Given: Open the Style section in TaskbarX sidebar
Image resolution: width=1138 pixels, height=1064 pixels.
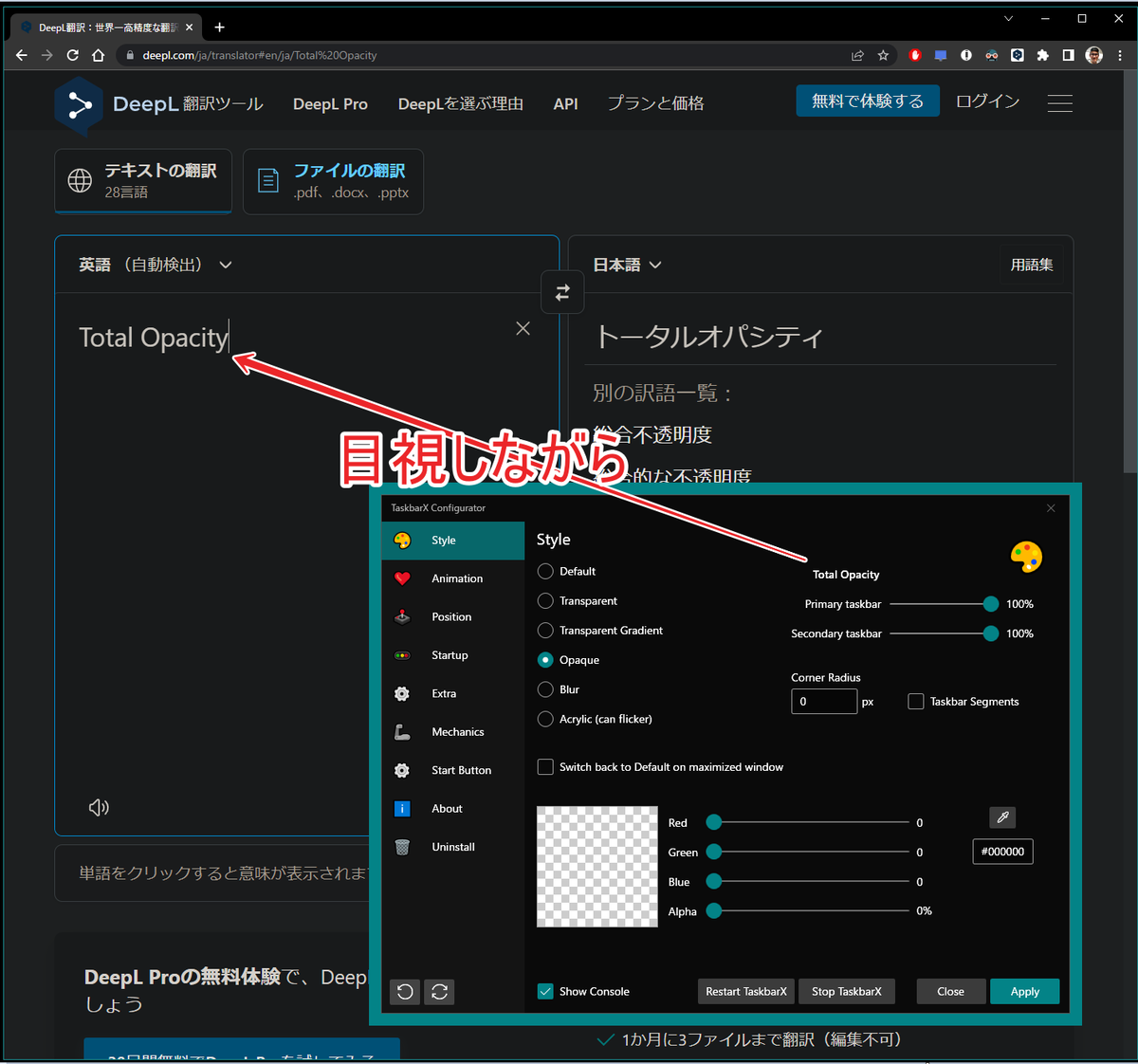Looking at the screenshot, I should click(453, 541).
